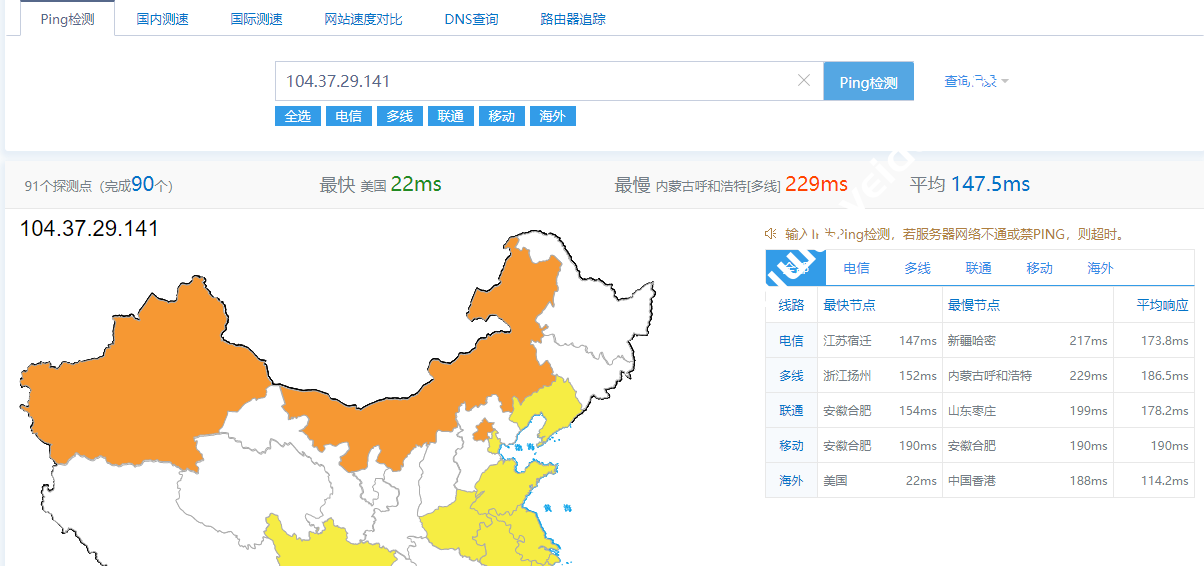Click the 104.37.29.141 heading above map
The width and height of the screenshot is (1204, 566).
pyautogui.click(x=89, y=229)
